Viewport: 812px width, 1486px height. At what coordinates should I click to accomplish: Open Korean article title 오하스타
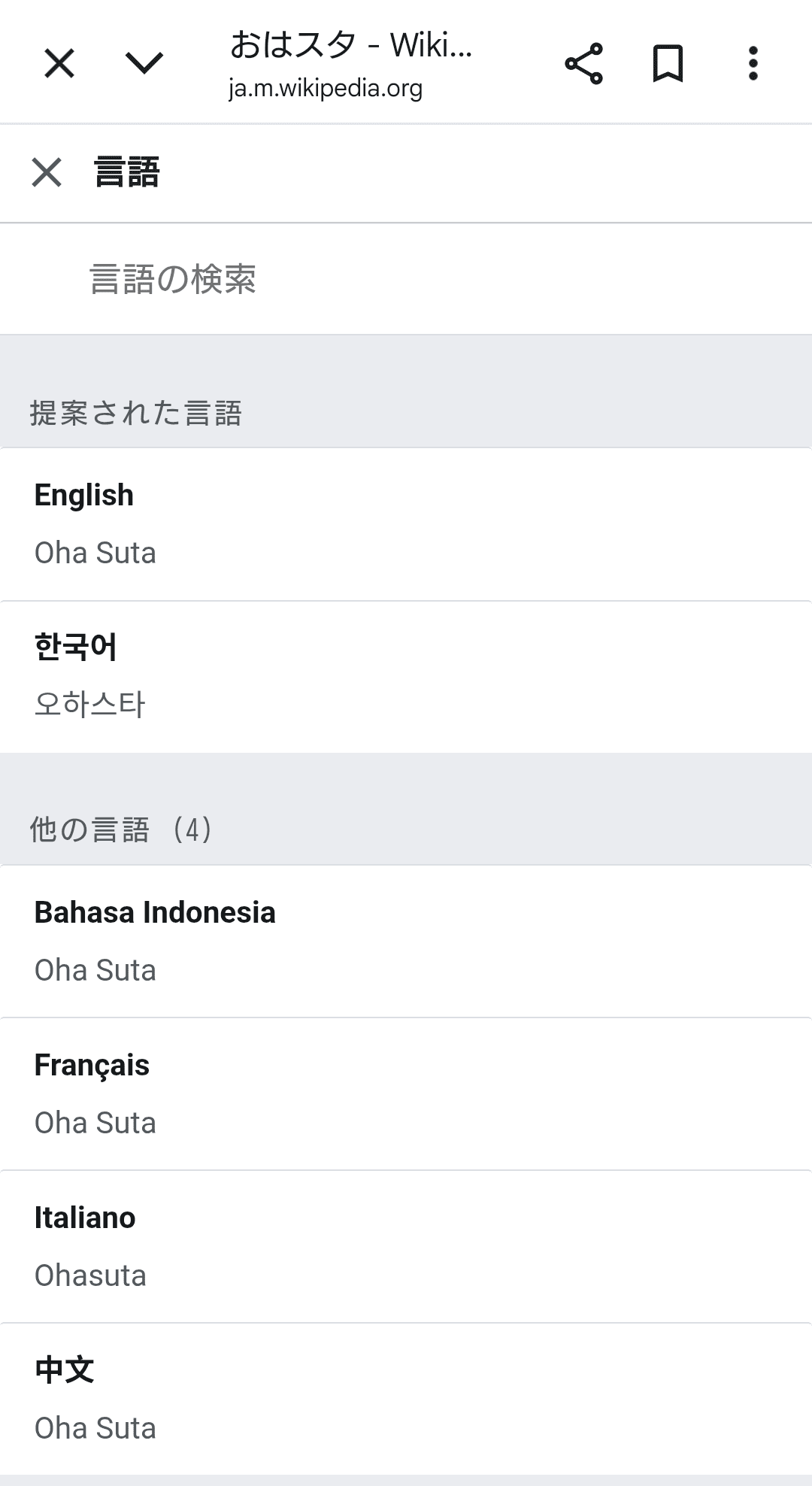pos(89,704)
